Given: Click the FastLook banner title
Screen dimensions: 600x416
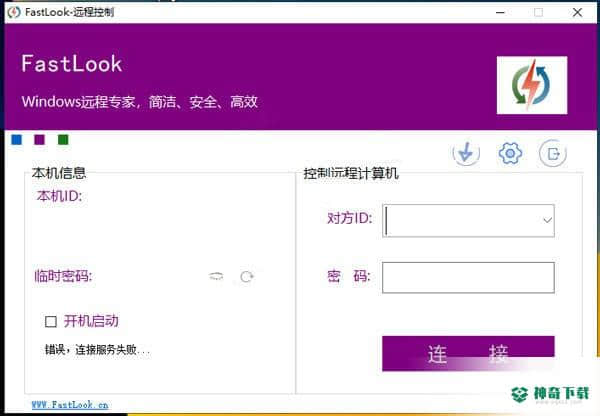Looking at the screenshot, I should click(x=72, y=64).
